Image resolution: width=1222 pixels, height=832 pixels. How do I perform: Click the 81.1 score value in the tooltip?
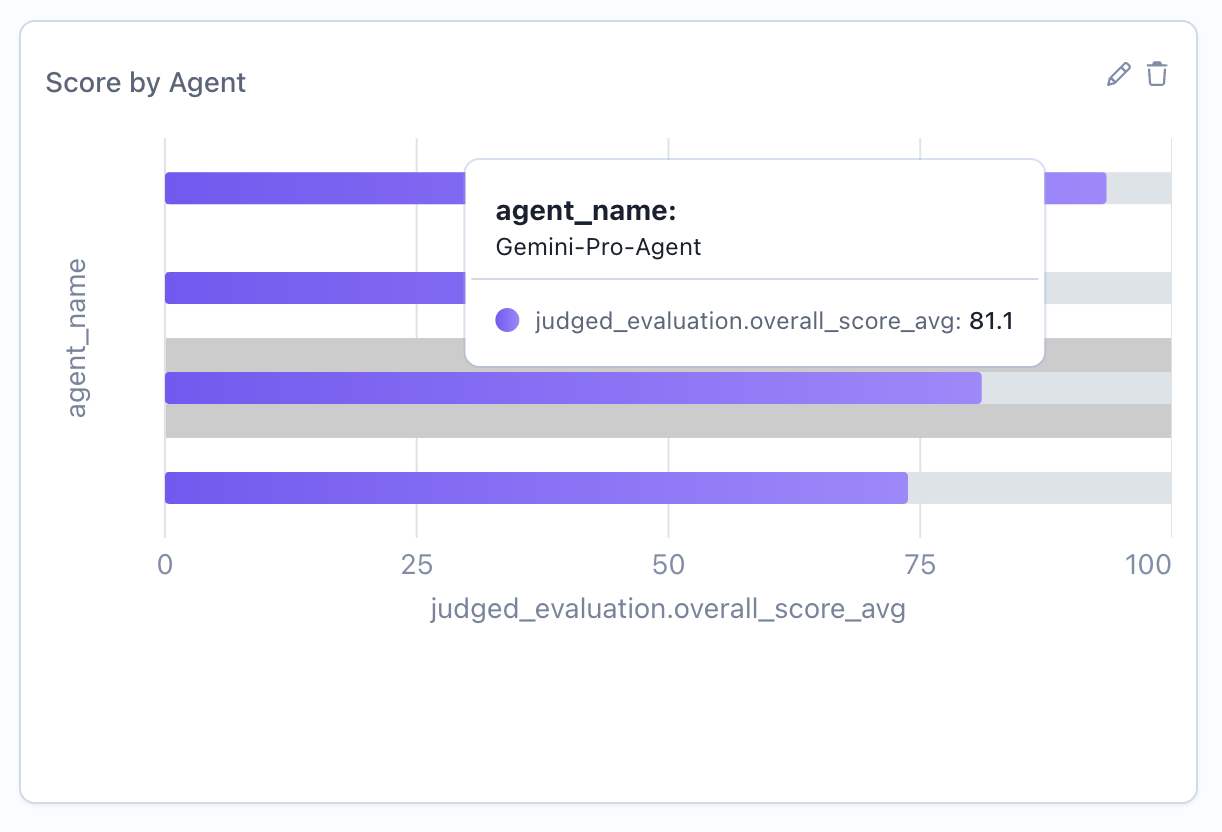pyautogui.click(x=993, y=320)
